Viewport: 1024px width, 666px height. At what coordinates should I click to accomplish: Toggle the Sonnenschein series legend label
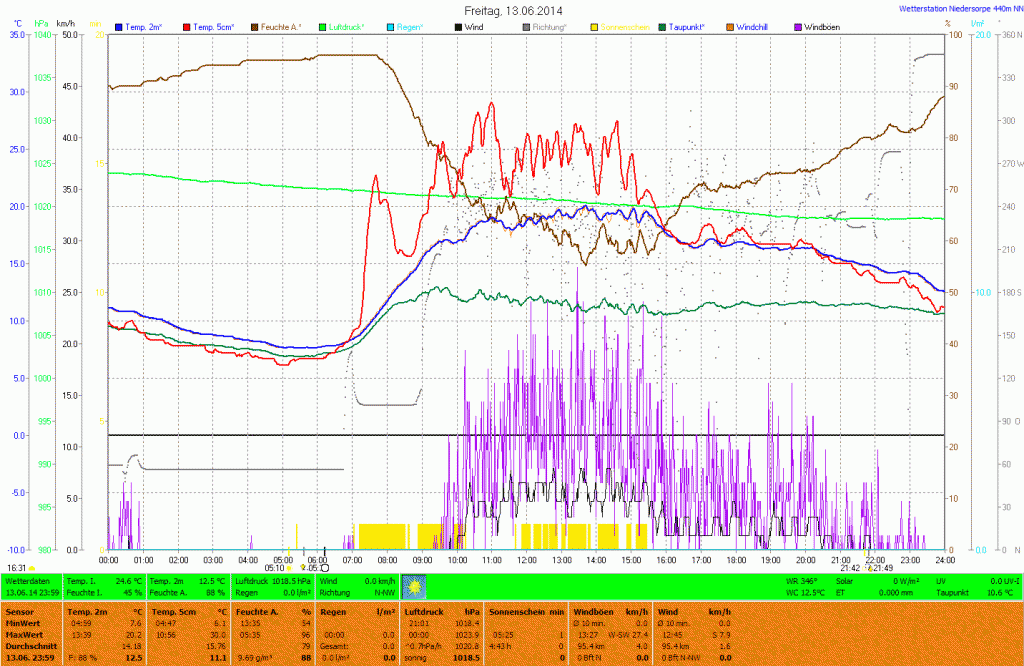[624, 26]
